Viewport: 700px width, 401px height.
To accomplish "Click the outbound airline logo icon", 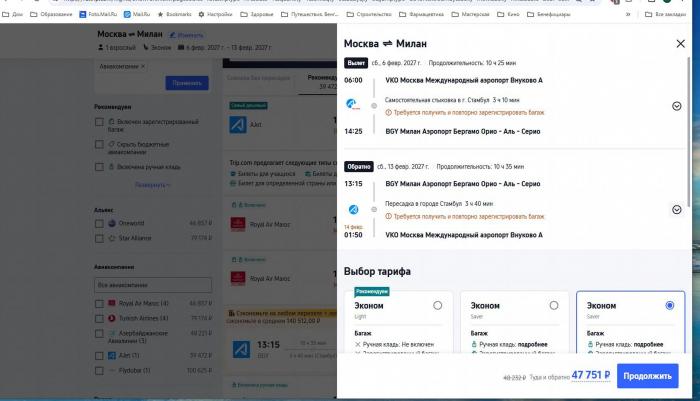I will pyautogui.click(x=352, y=104).
